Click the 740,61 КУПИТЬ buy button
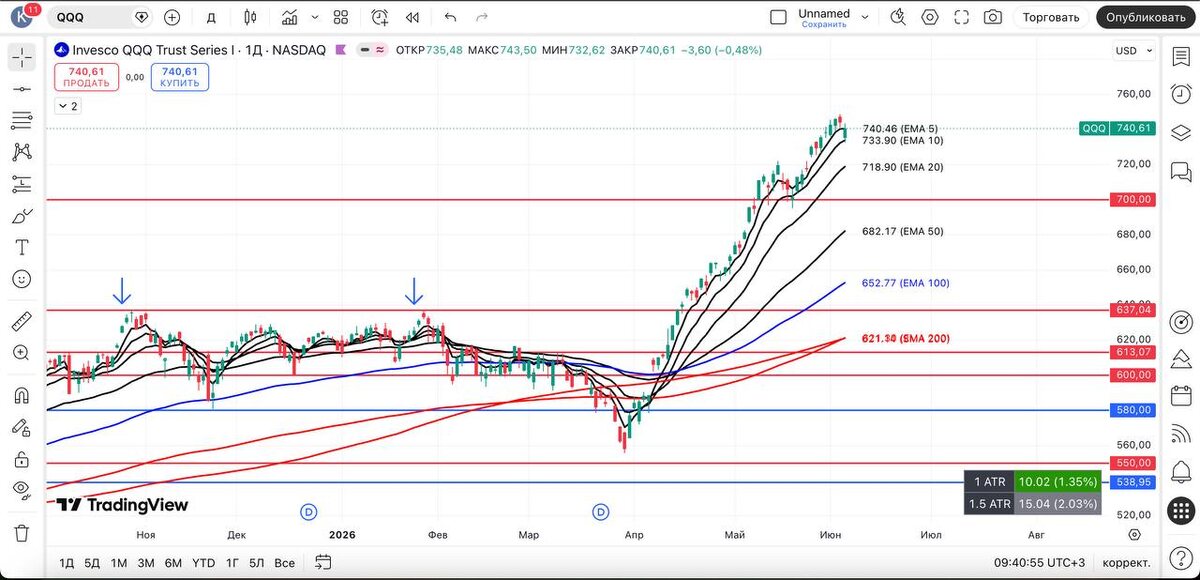The height and width of the screenshot is (580, 1200). click(x=180, y=77)
